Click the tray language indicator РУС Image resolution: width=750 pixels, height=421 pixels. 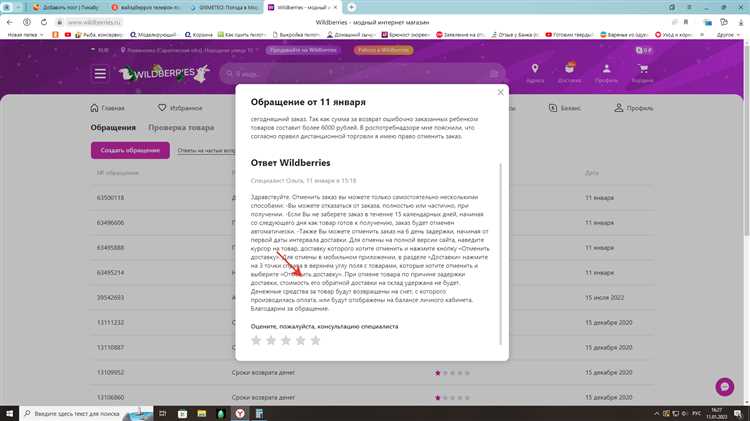tap(696, 413)
